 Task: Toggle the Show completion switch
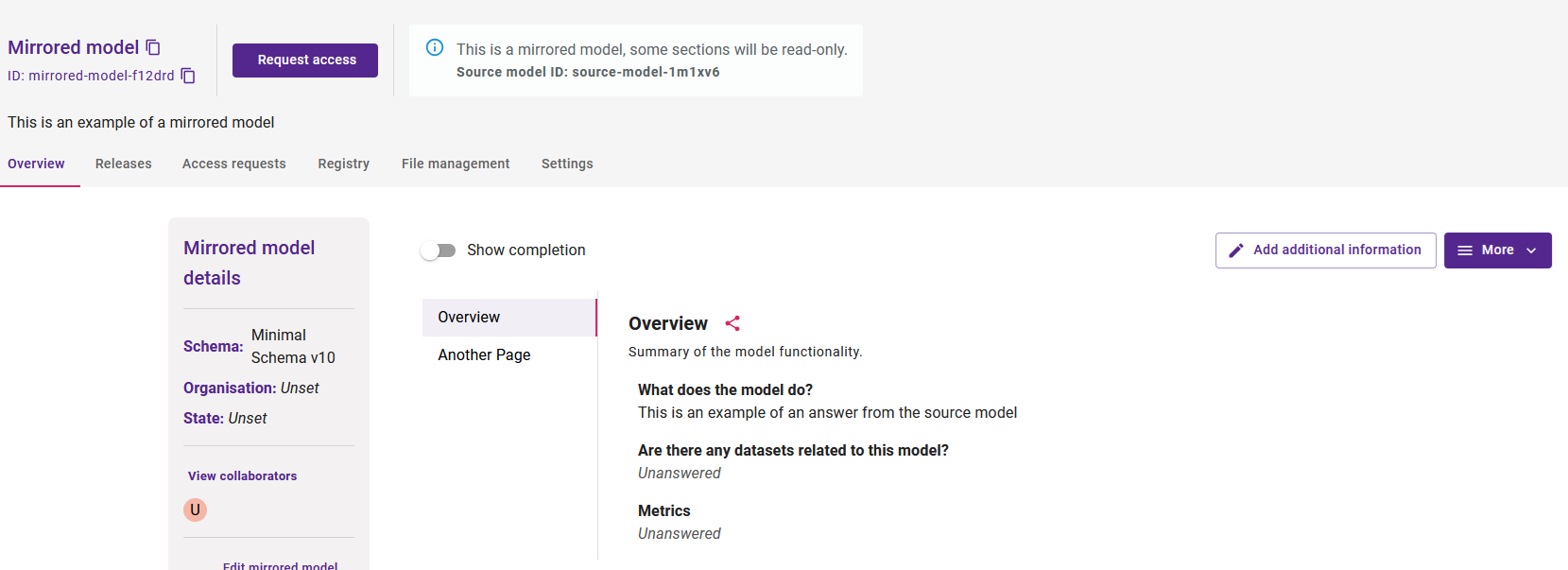click(439, 250)
